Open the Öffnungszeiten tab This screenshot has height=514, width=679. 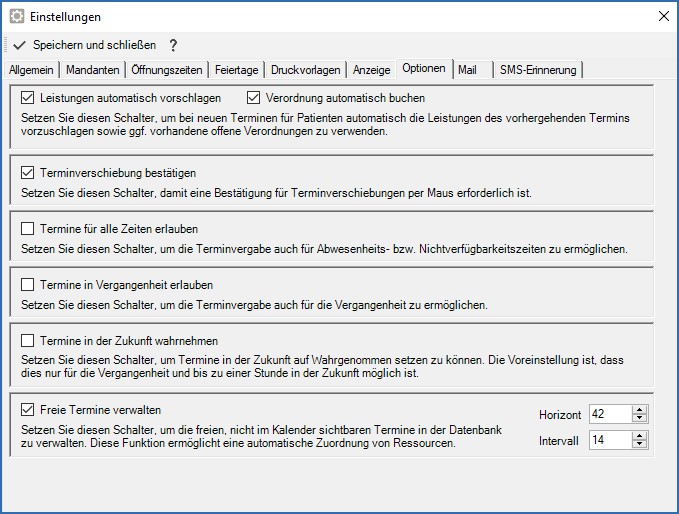(167, 70)
